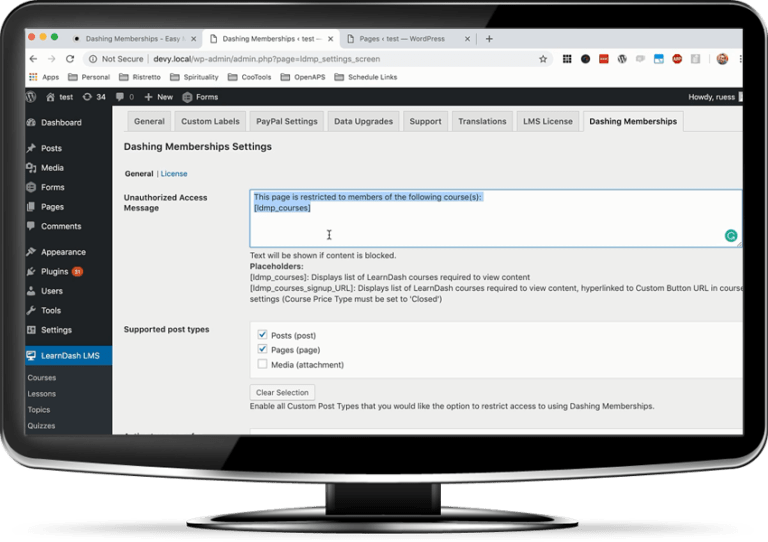This screenshot has height=542, width=768.
Task: Click the New button in admin bar
Action: (x=158, y=97)
